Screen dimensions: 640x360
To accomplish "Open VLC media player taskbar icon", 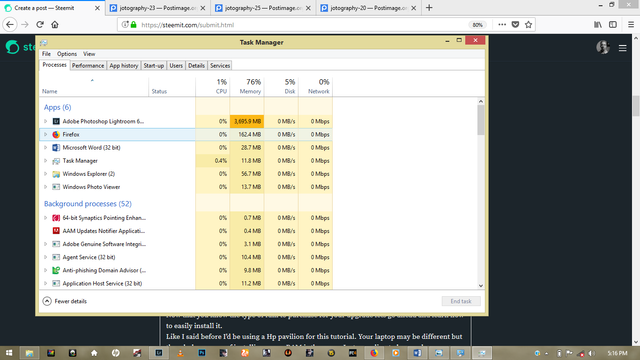I will pyautogui.click(x=180, y=353).
